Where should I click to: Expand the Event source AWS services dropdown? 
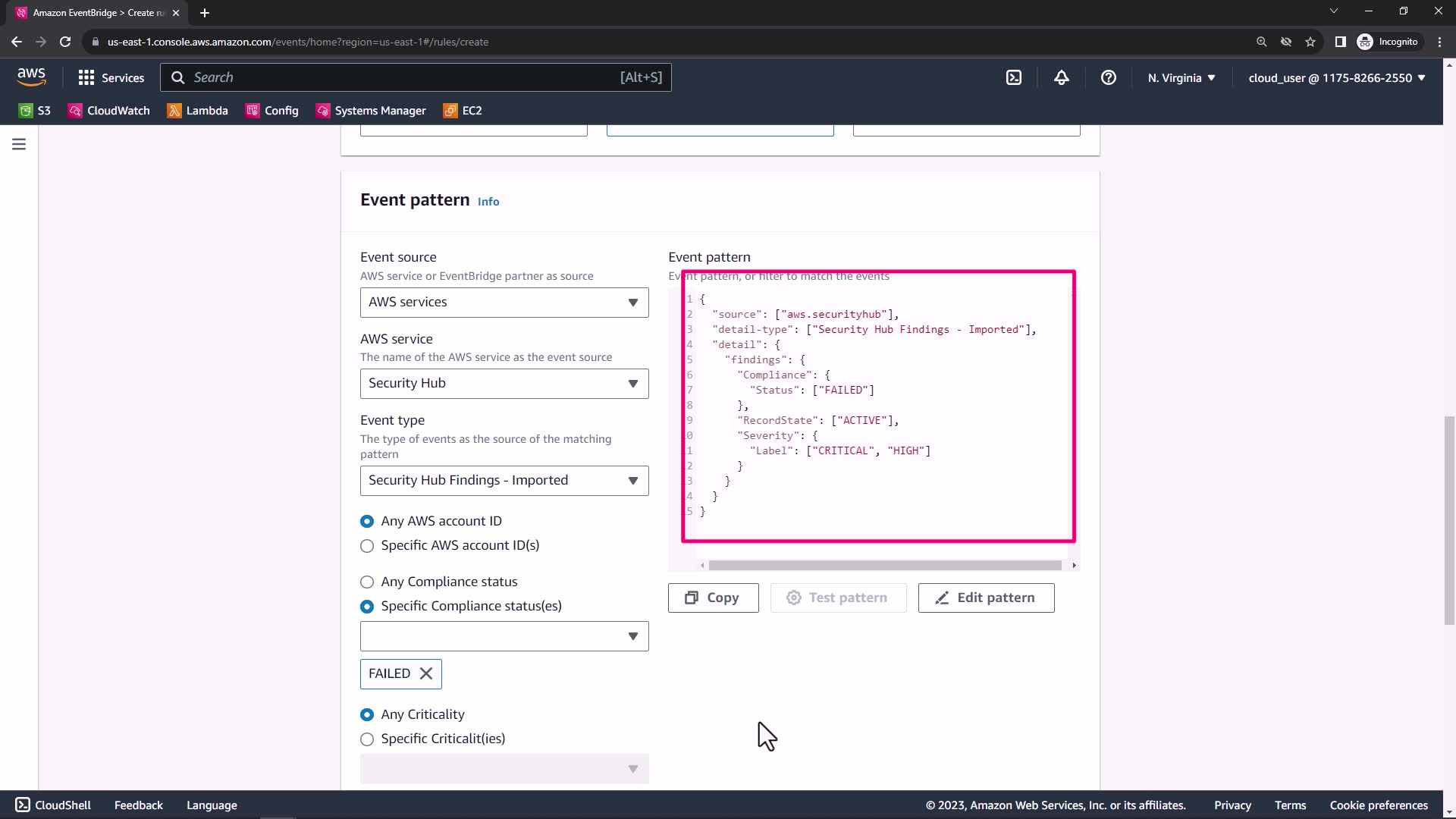[504, 303]
